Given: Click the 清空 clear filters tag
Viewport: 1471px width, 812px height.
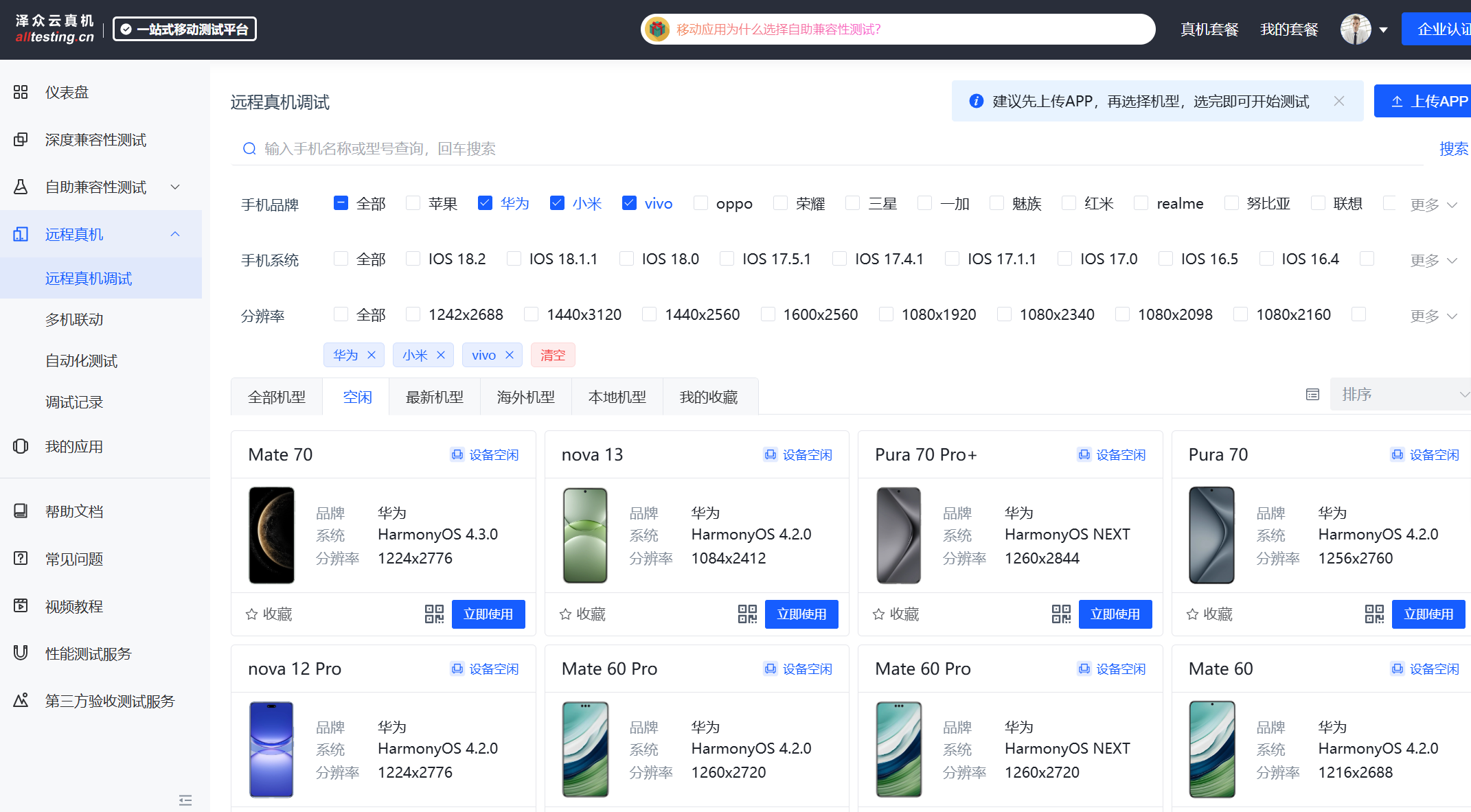Looking at the screenshot, I should click(x=552, y=355).
